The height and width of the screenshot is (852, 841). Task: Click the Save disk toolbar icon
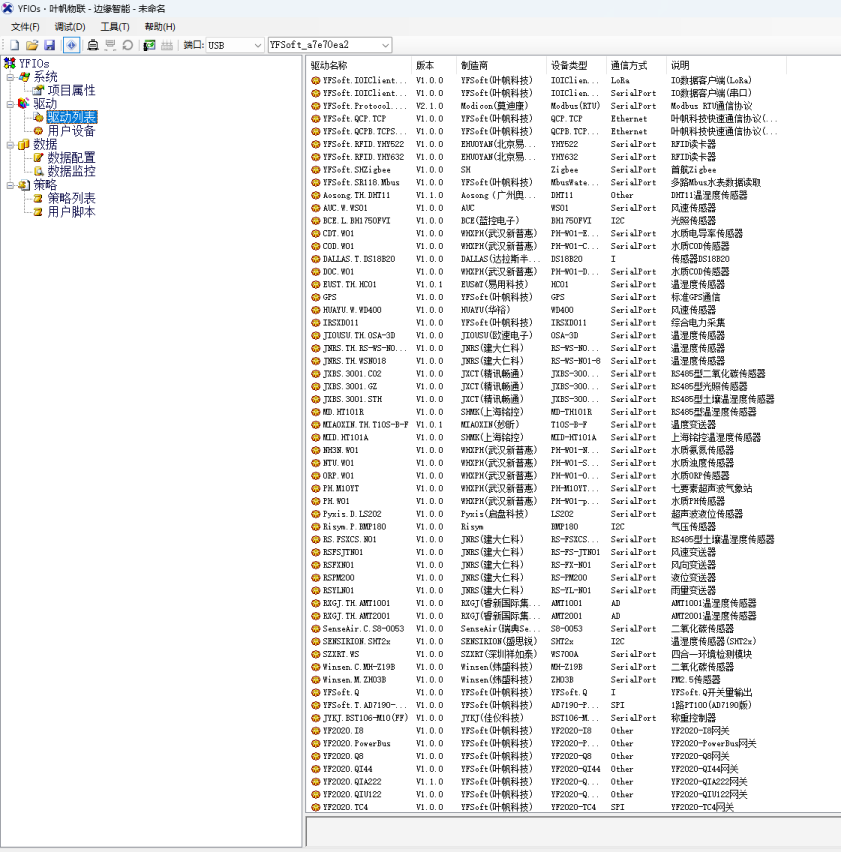(49, 45)
